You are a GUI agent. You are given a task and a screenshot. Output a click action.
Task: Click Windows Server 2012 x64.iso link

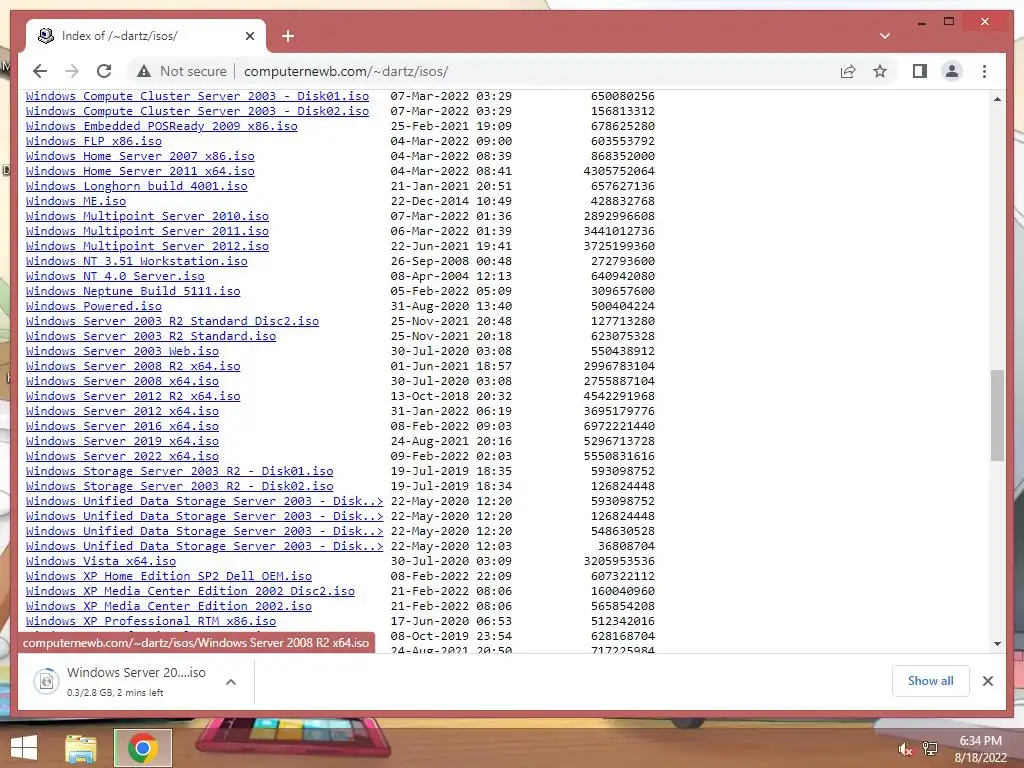[122, 411]
